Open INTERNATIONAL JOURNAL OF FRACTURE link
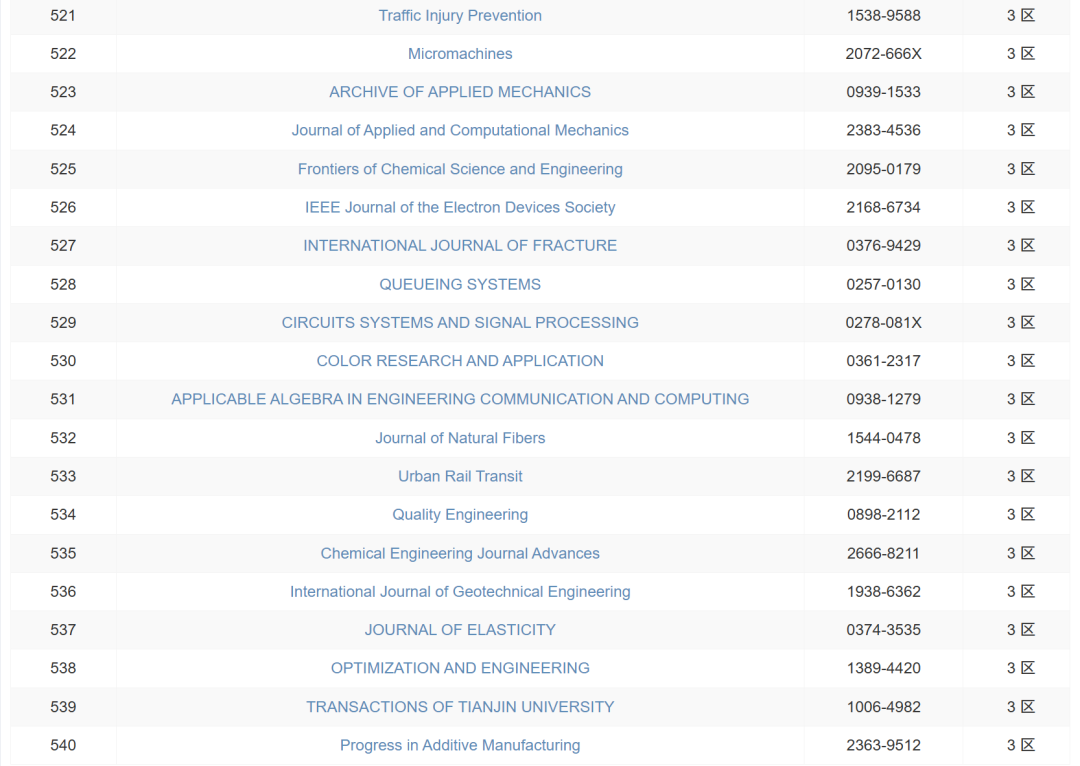This screenshot has height=766, width=1080. pyautogui.click(x=460, y=246)
